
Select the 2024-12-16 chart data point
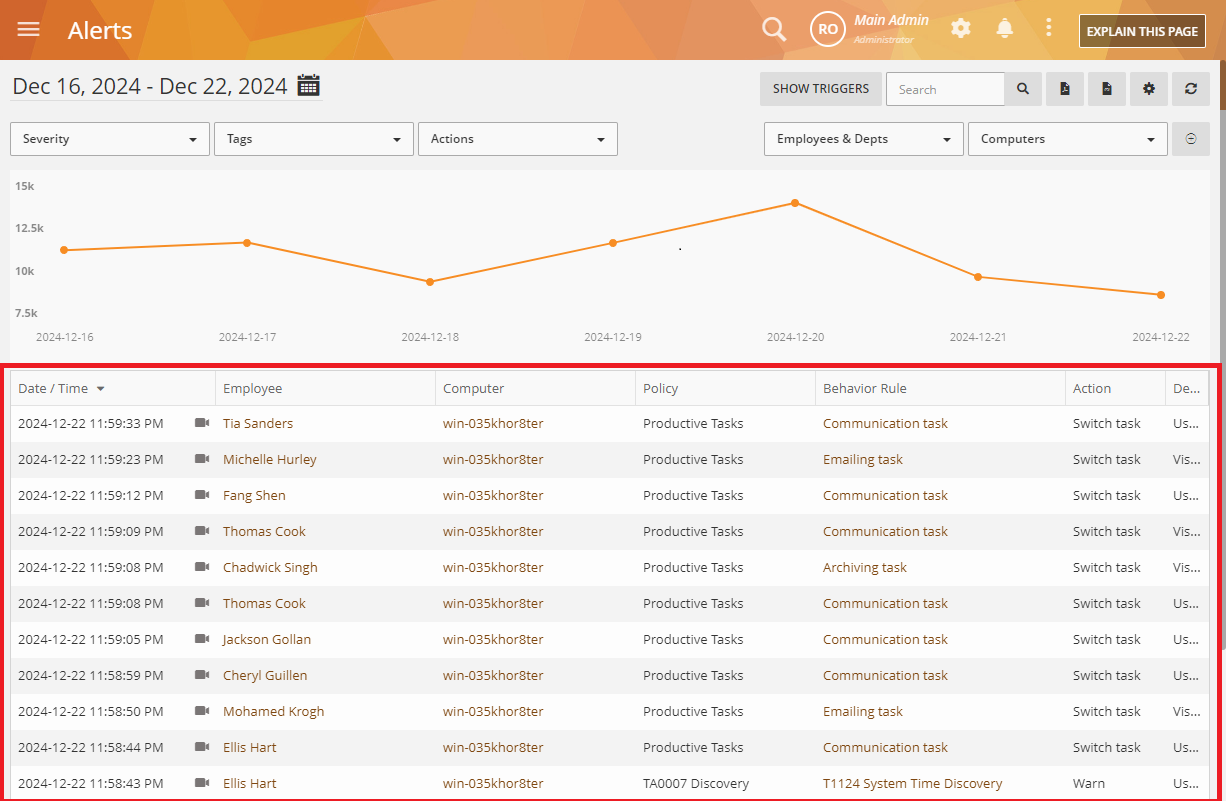[x=64, y=250]
